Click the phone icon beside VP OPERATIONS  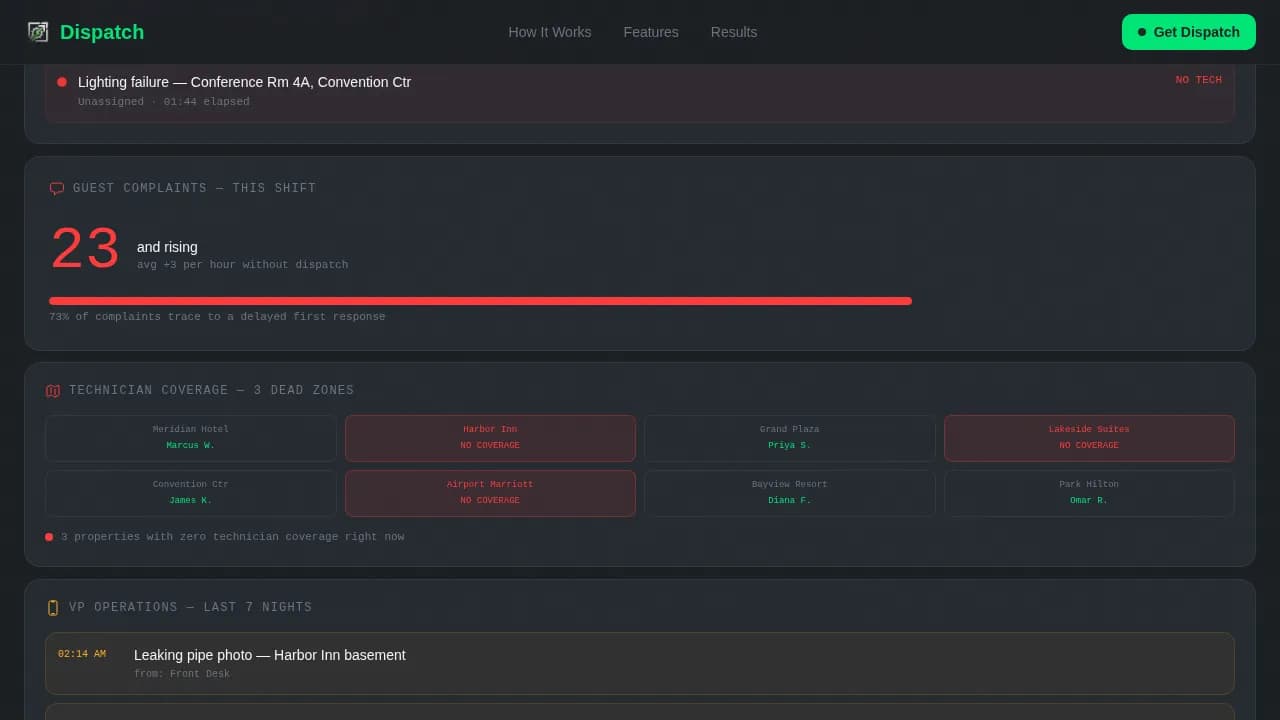(53, 607)
